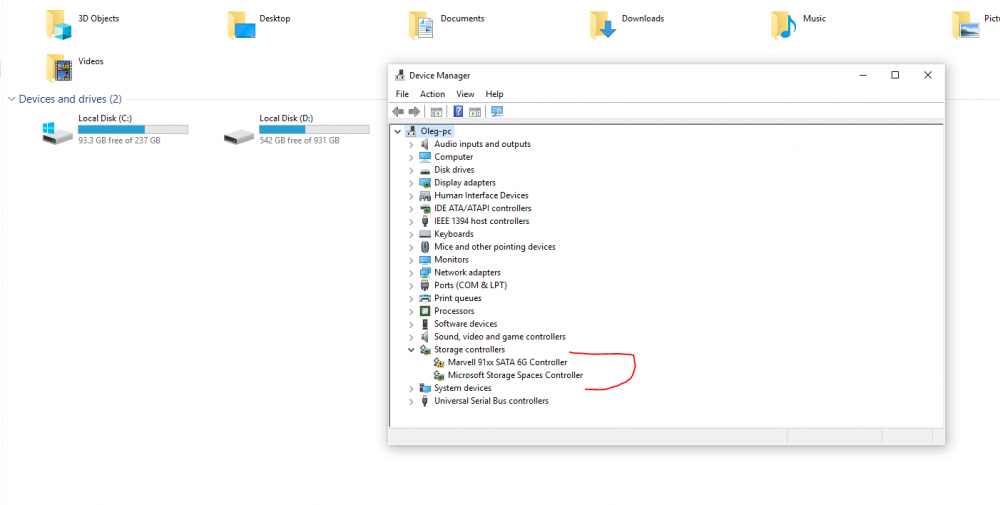Image resolution: width=1000 pixels, height=505 pixels.
Task: Click the Keyboards category icon
Action: (425, 234)
